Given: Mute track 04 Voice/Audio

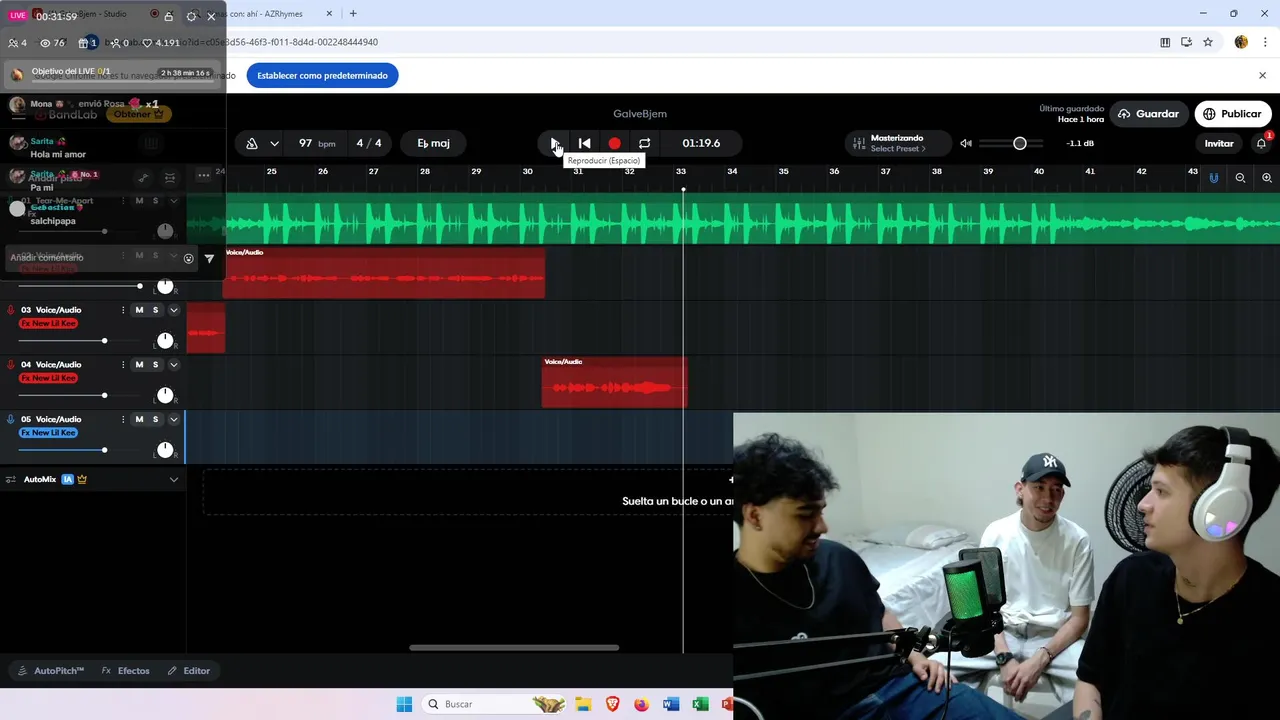Looking at the screenshot, I should [139, 364].
